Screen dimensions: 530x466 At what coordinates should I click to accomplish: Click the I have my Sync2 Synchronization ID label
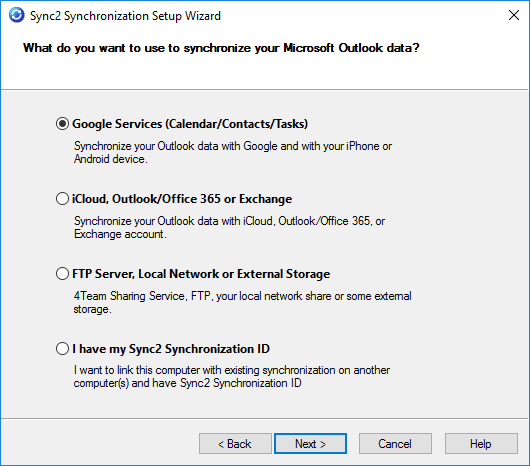[171, 349]
